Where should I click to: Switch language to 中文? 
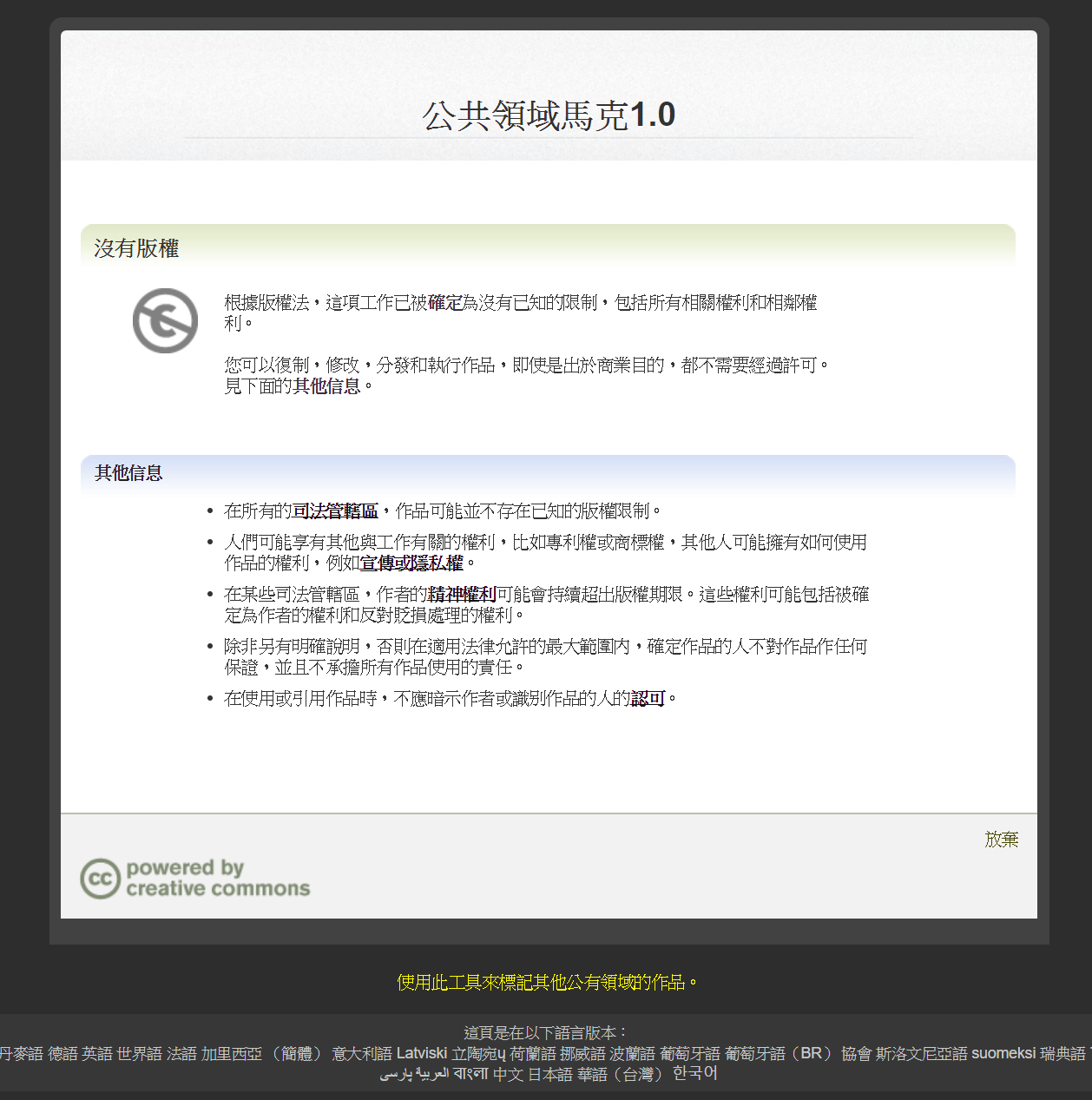coord(509,1074)
